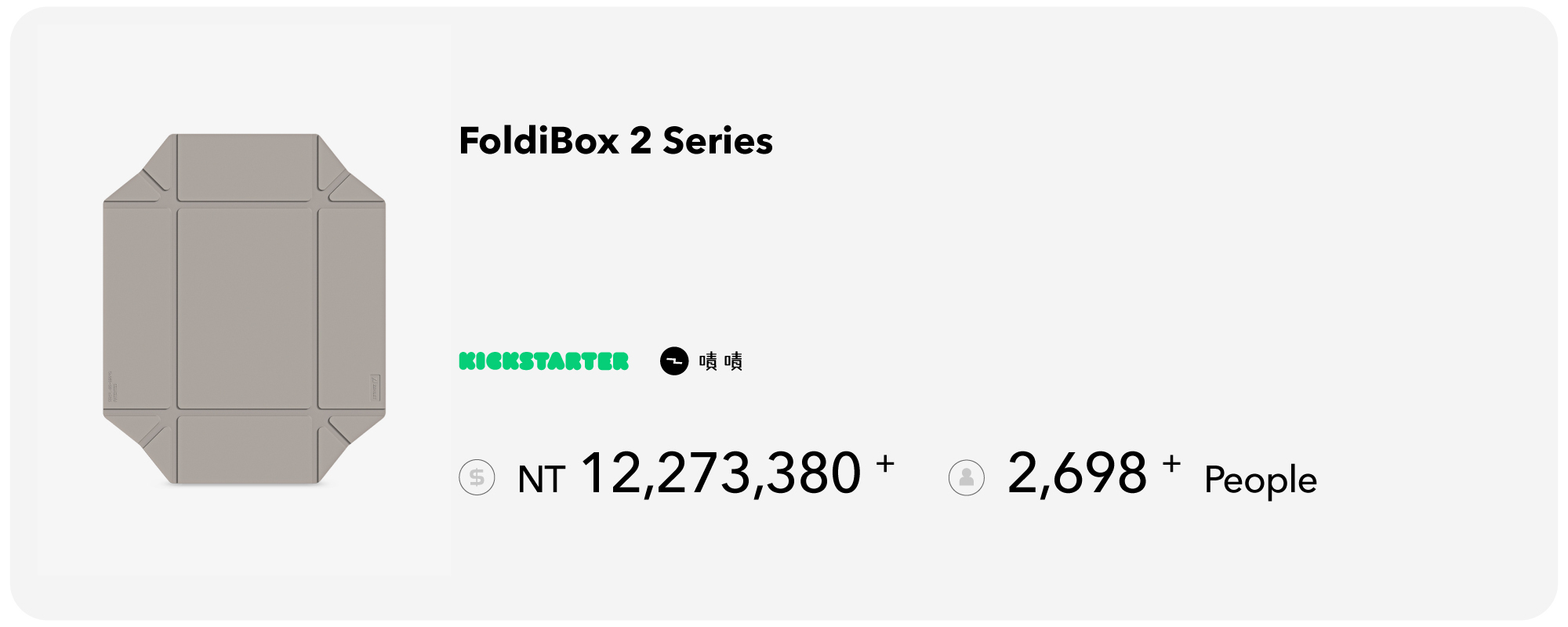Click the People label
The width and height of the screenshot is (1568, 627).
click(x=1260, y=480)
